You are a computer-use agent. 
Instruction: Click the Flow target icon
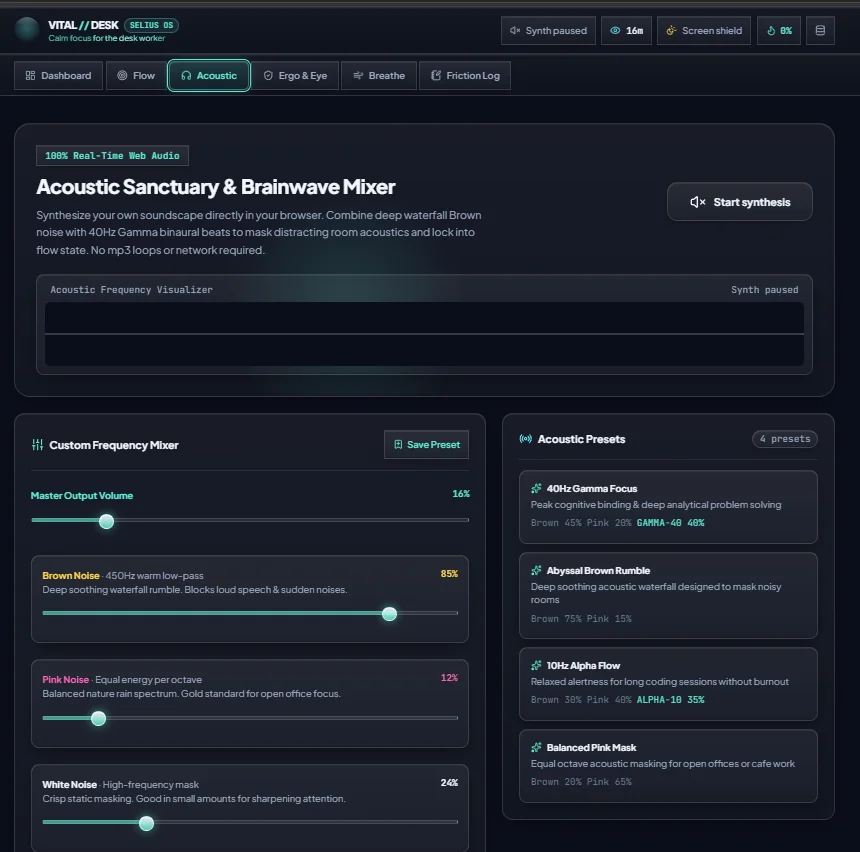coord(122,76)
